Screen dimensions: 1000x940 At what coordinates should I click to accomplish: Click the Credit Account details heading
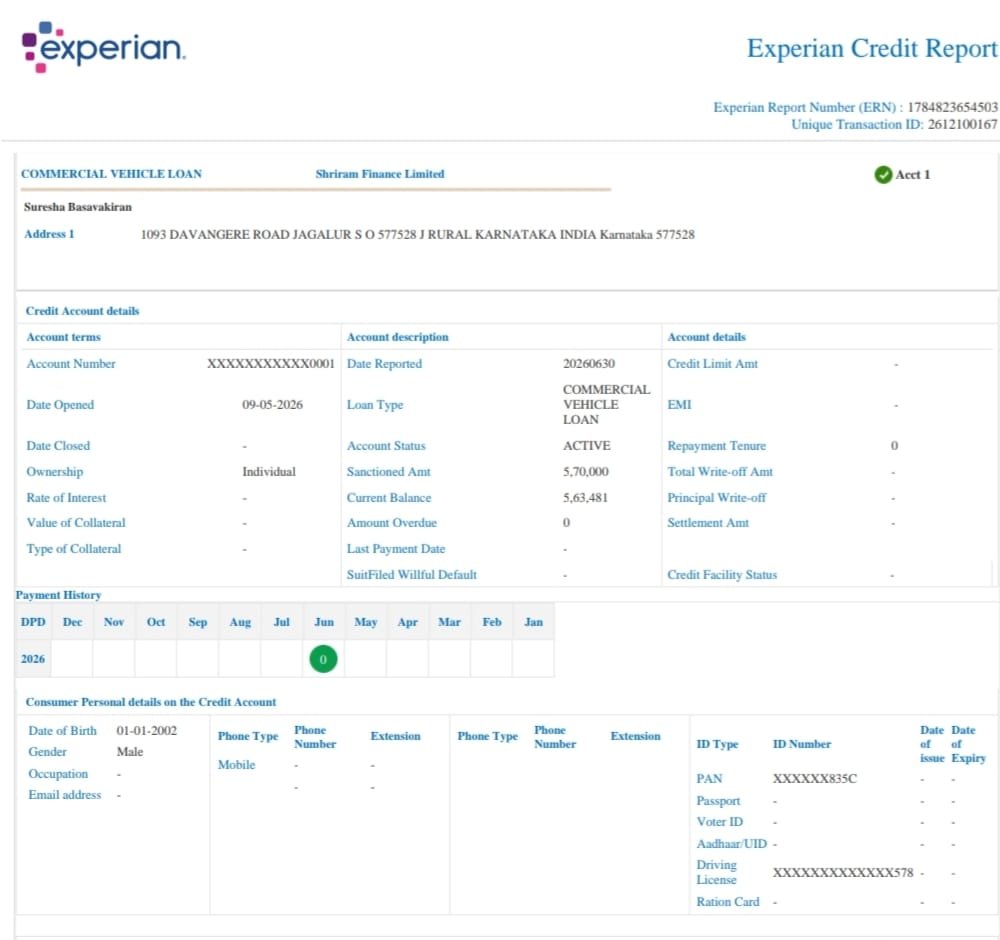(x=82, y=311)
